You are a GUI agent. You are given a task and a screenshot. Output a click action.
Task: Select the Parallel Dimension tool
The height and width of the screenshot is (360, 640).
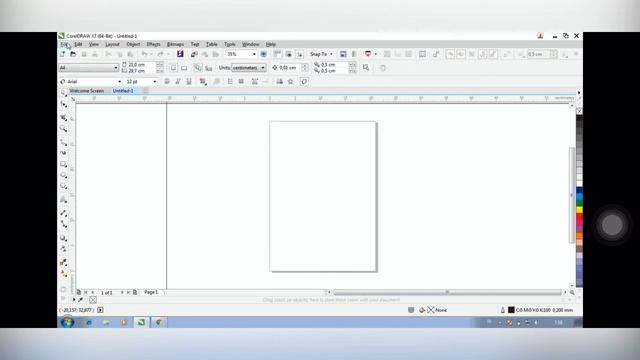63,213
